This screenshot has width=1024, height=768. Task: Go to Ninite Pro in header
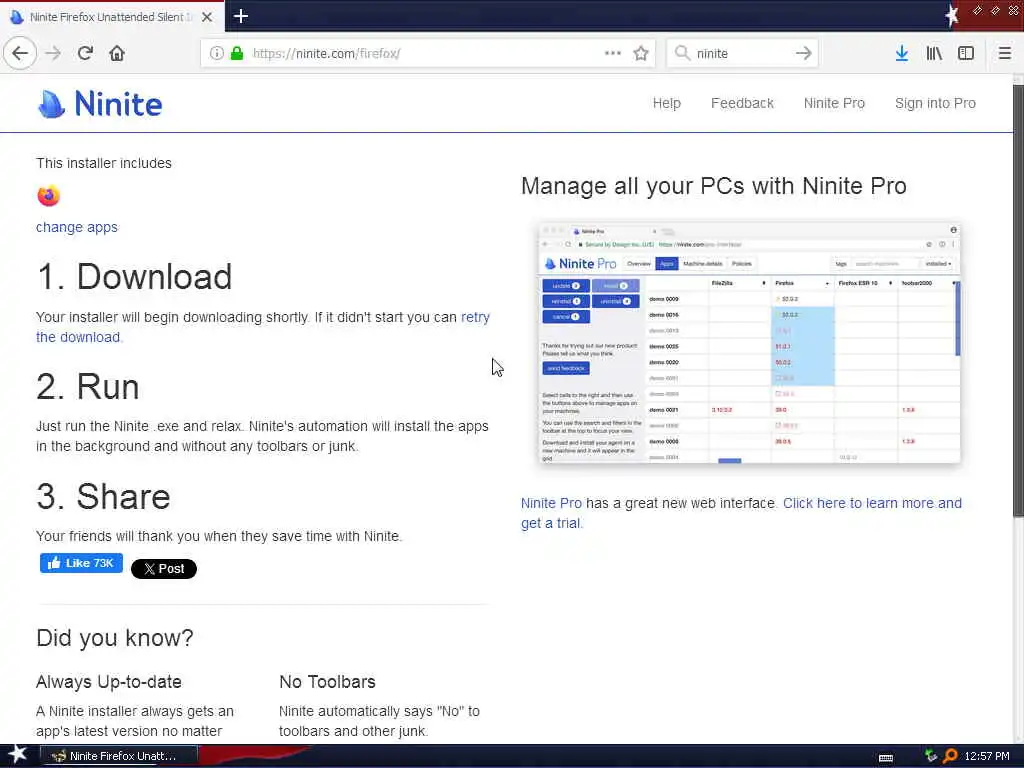coord(834,103)
